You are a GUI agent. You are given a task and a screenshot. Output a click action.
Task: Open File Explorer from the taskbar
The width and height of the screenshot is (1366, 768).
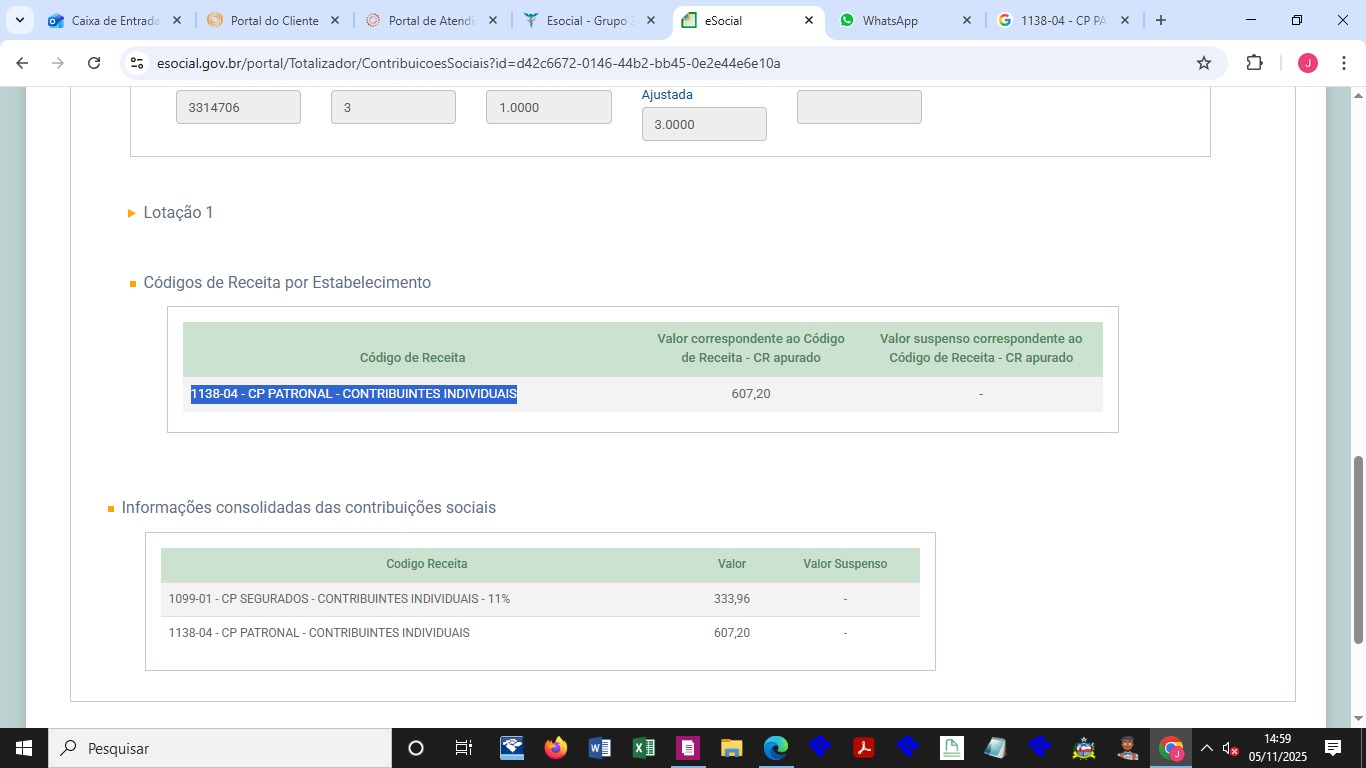(732, 748)
